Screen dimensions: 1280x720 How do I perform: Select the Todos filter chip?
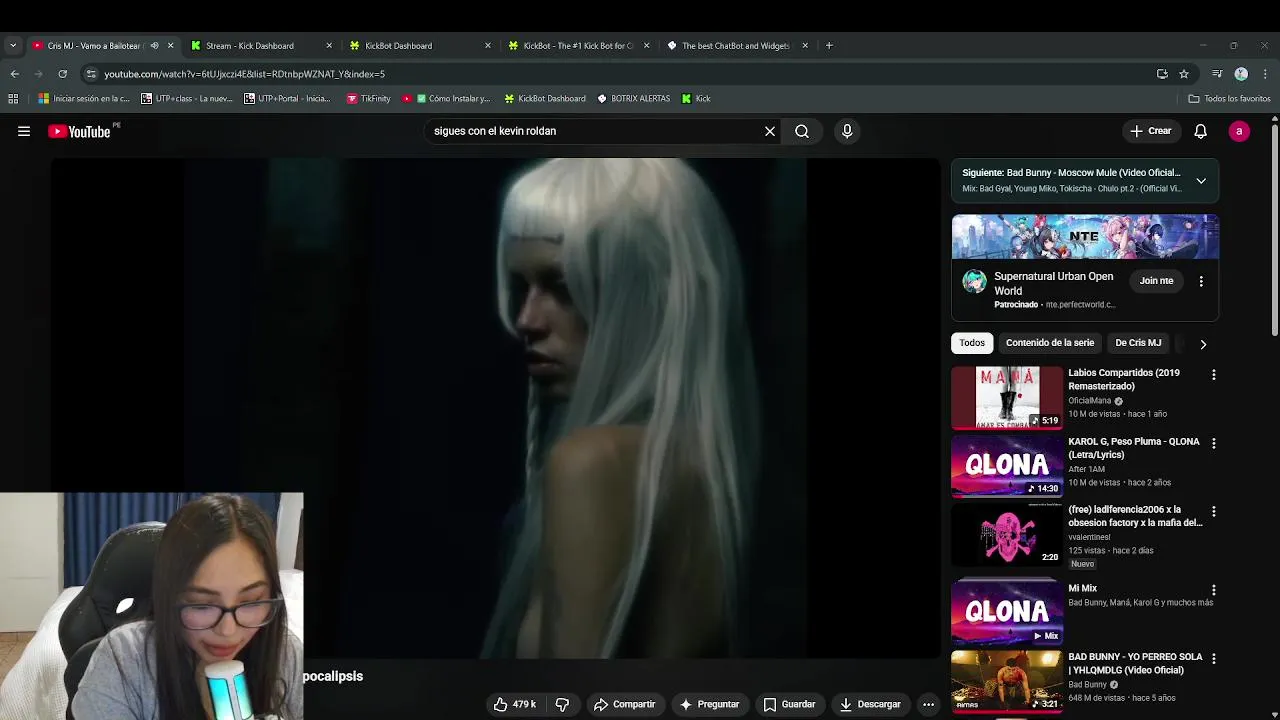point(972,343)
